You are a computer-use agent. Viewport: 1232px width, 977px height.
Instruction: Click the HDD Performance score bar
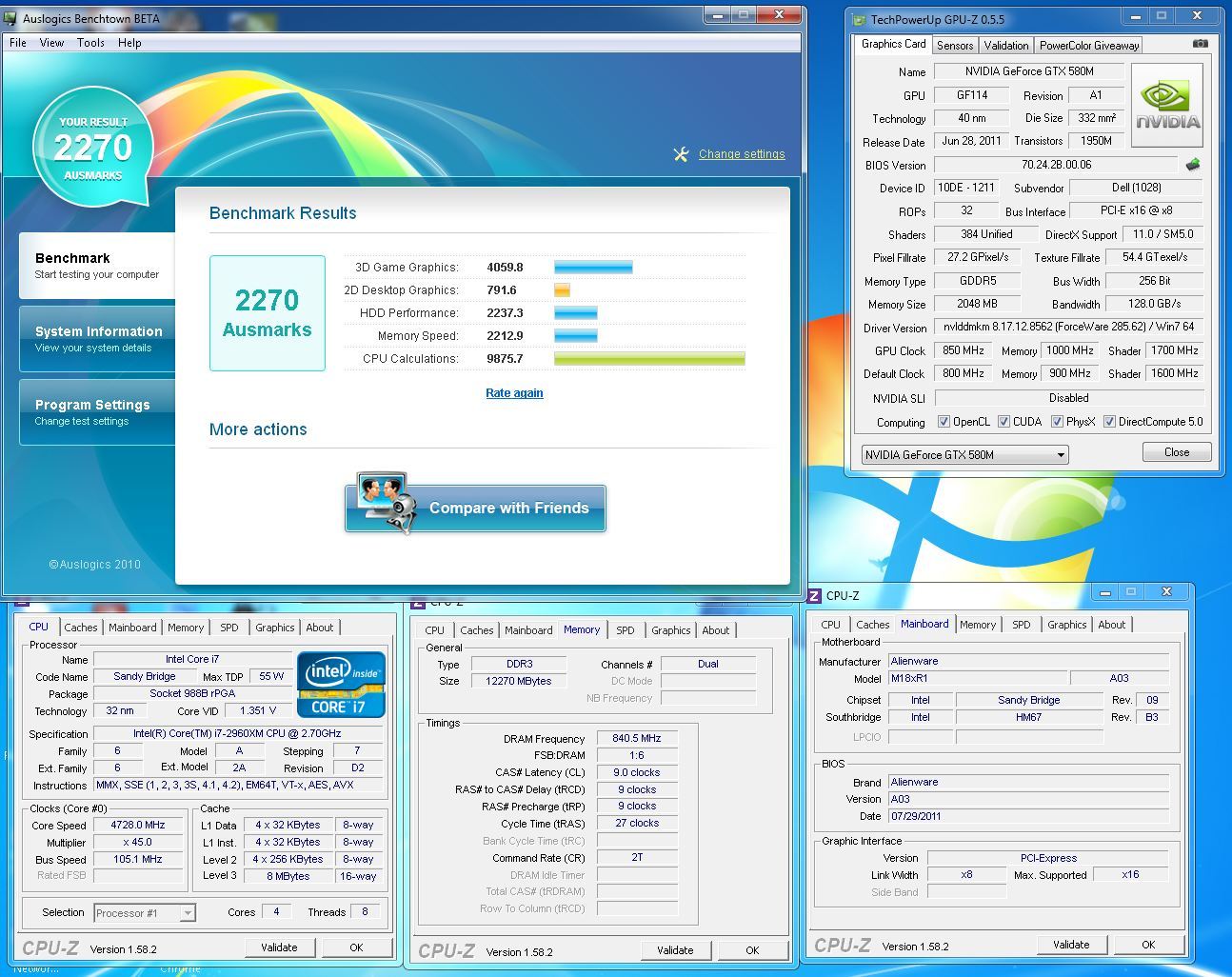pyautogui.click(x=576, y=313)
